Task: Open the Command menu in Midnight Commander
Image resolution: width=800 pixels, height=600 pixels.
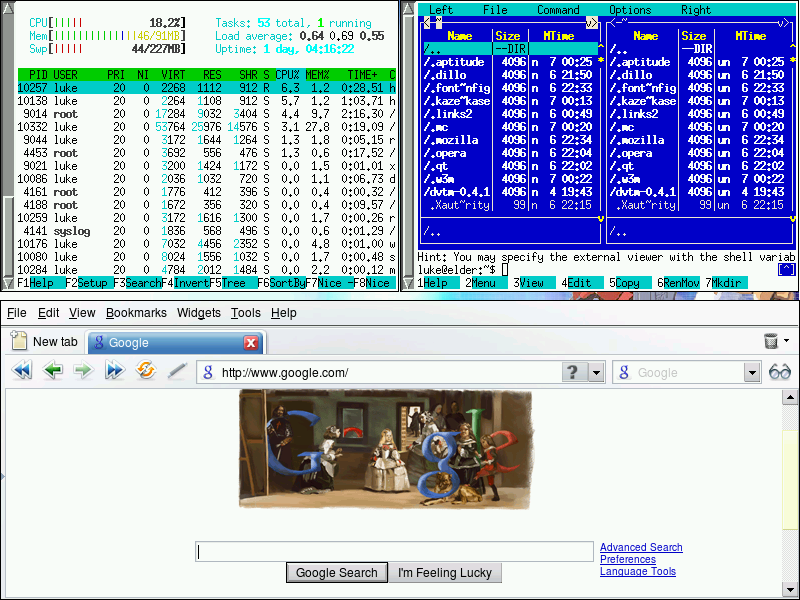Action: point(558,10)
